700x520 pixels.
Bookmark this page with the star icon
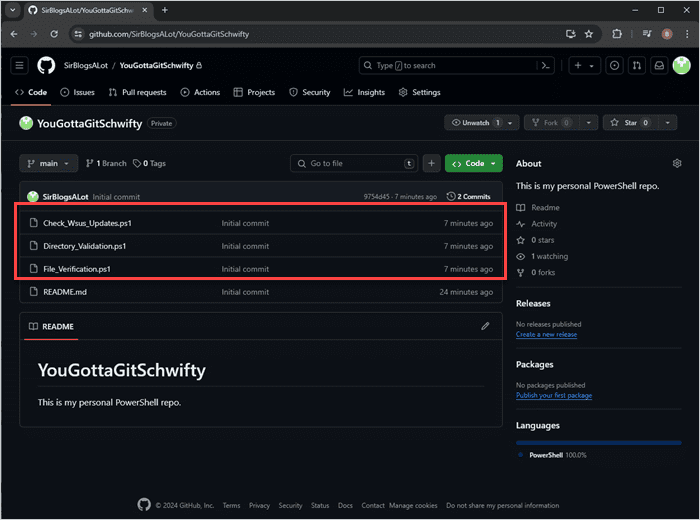(x=589, y=34)
